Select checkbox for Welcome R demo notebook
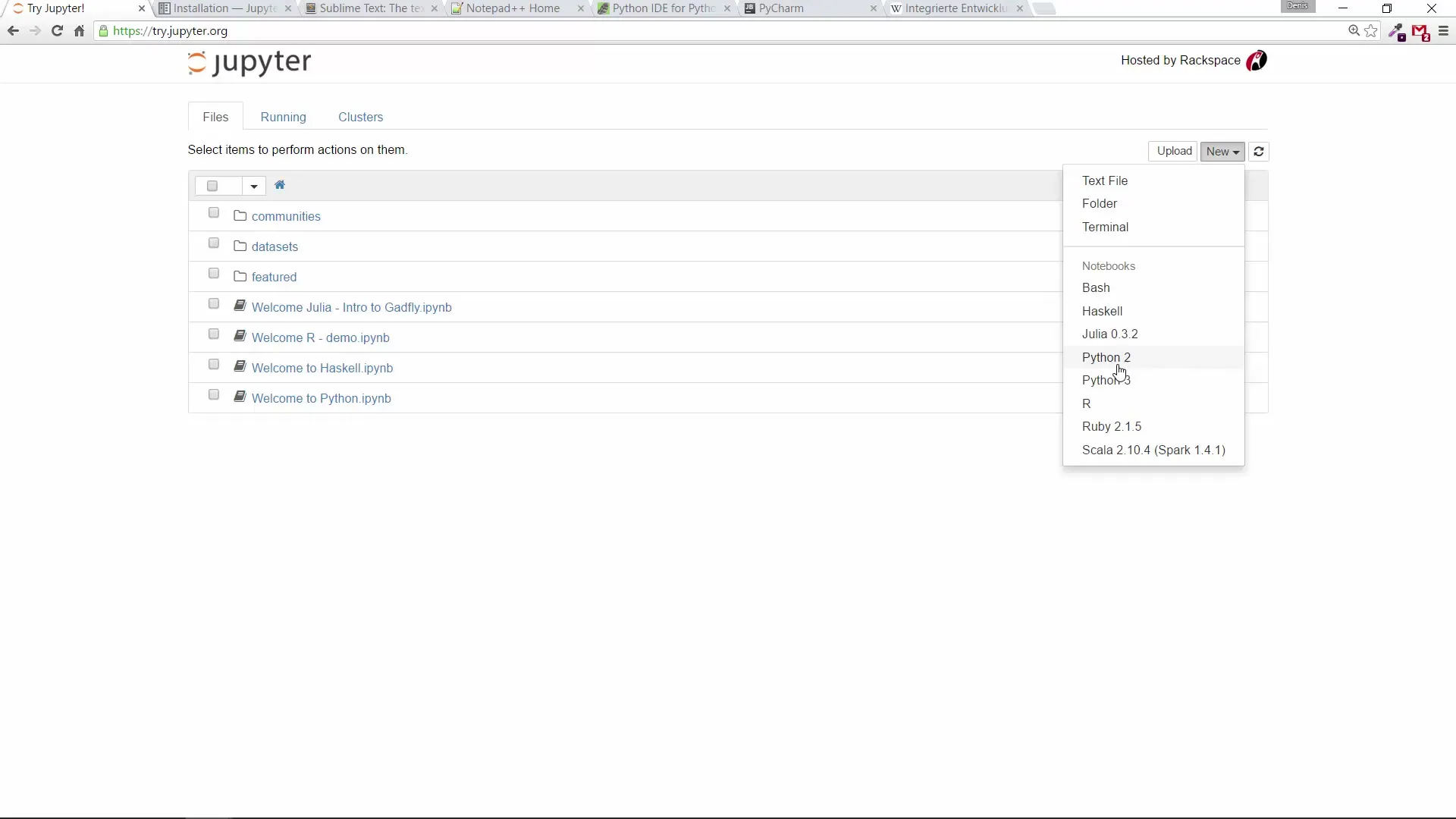Viewport: 1456px width, 819px height. pos(214,334)
